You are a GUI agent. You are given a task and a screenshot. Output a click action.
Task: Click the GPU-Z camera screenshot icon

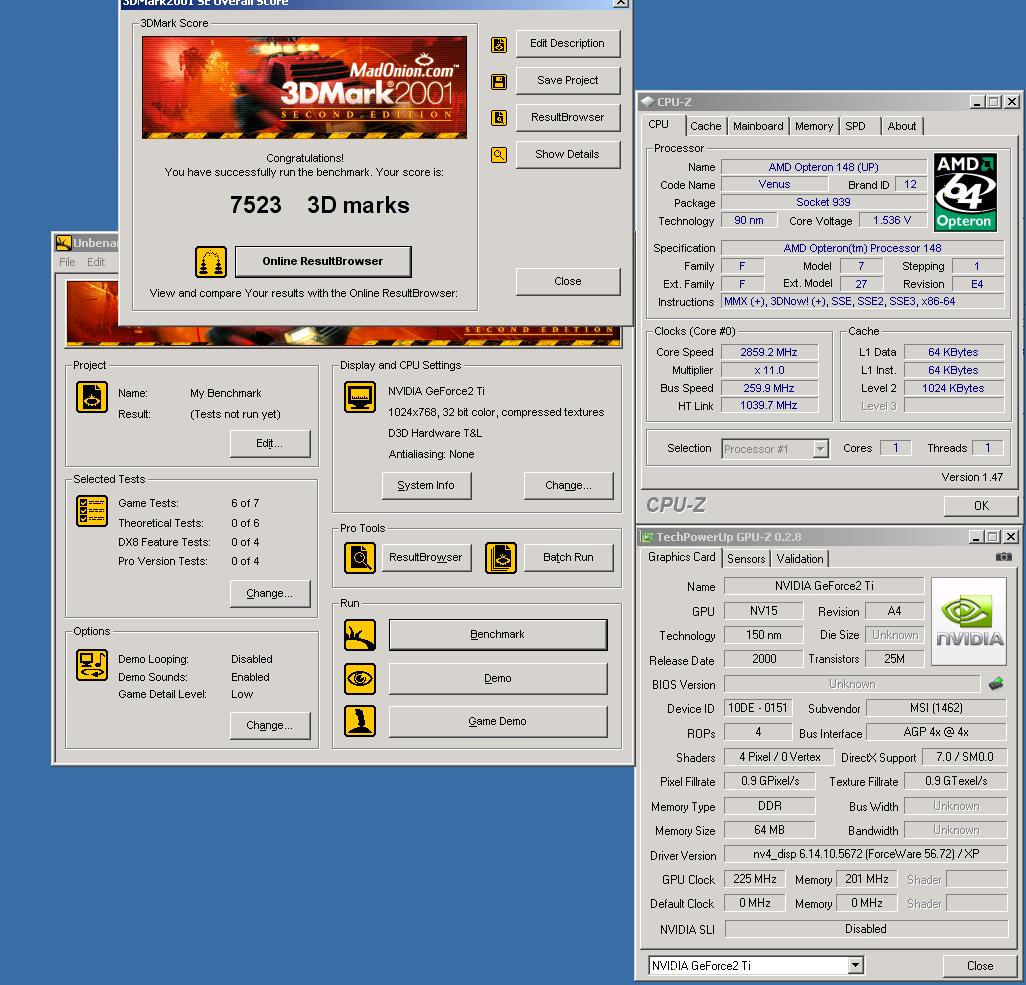click(x=1003, y=557)
